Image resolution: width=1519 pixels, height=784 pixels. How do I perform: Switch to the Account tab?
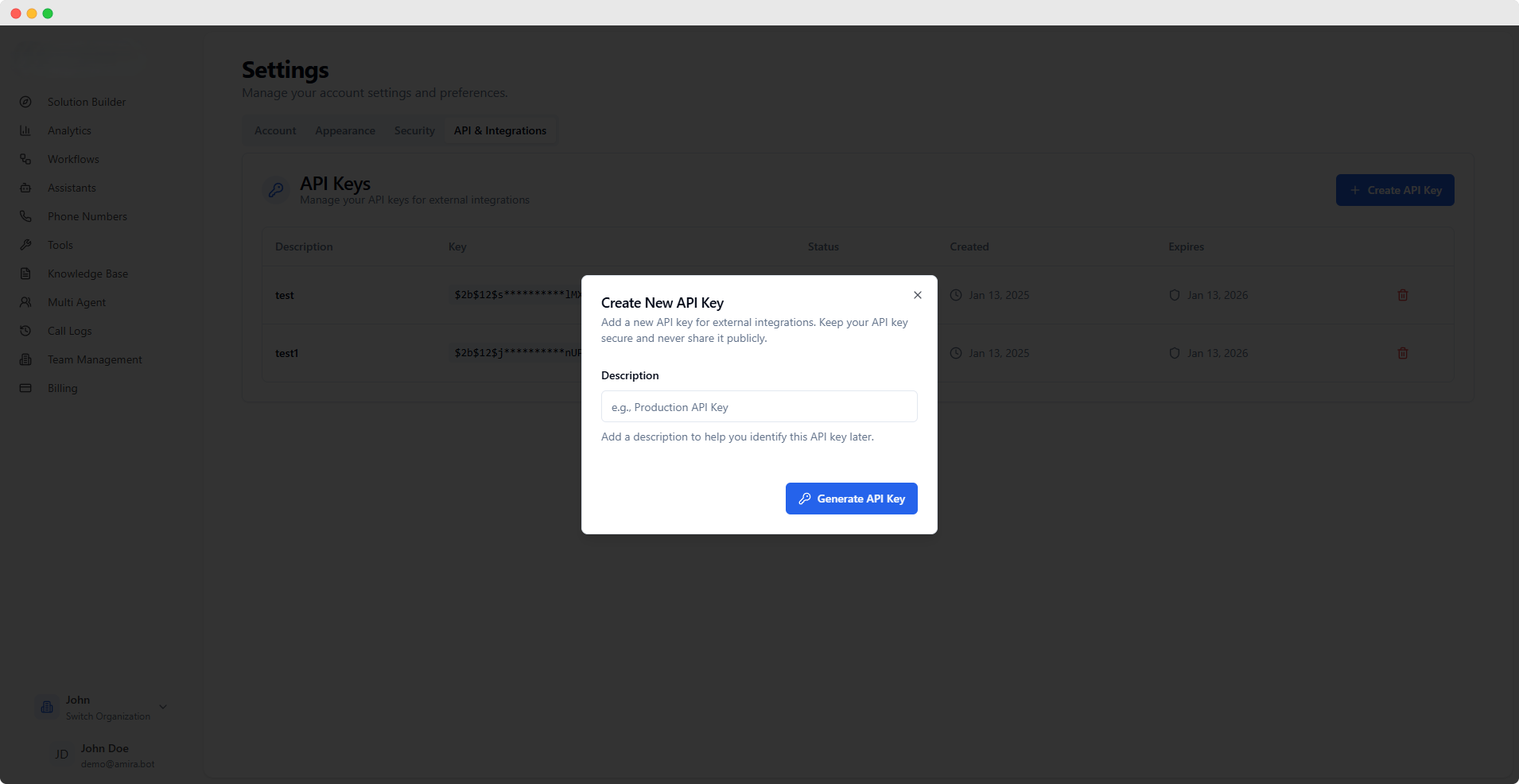click(x=274, y=130)
